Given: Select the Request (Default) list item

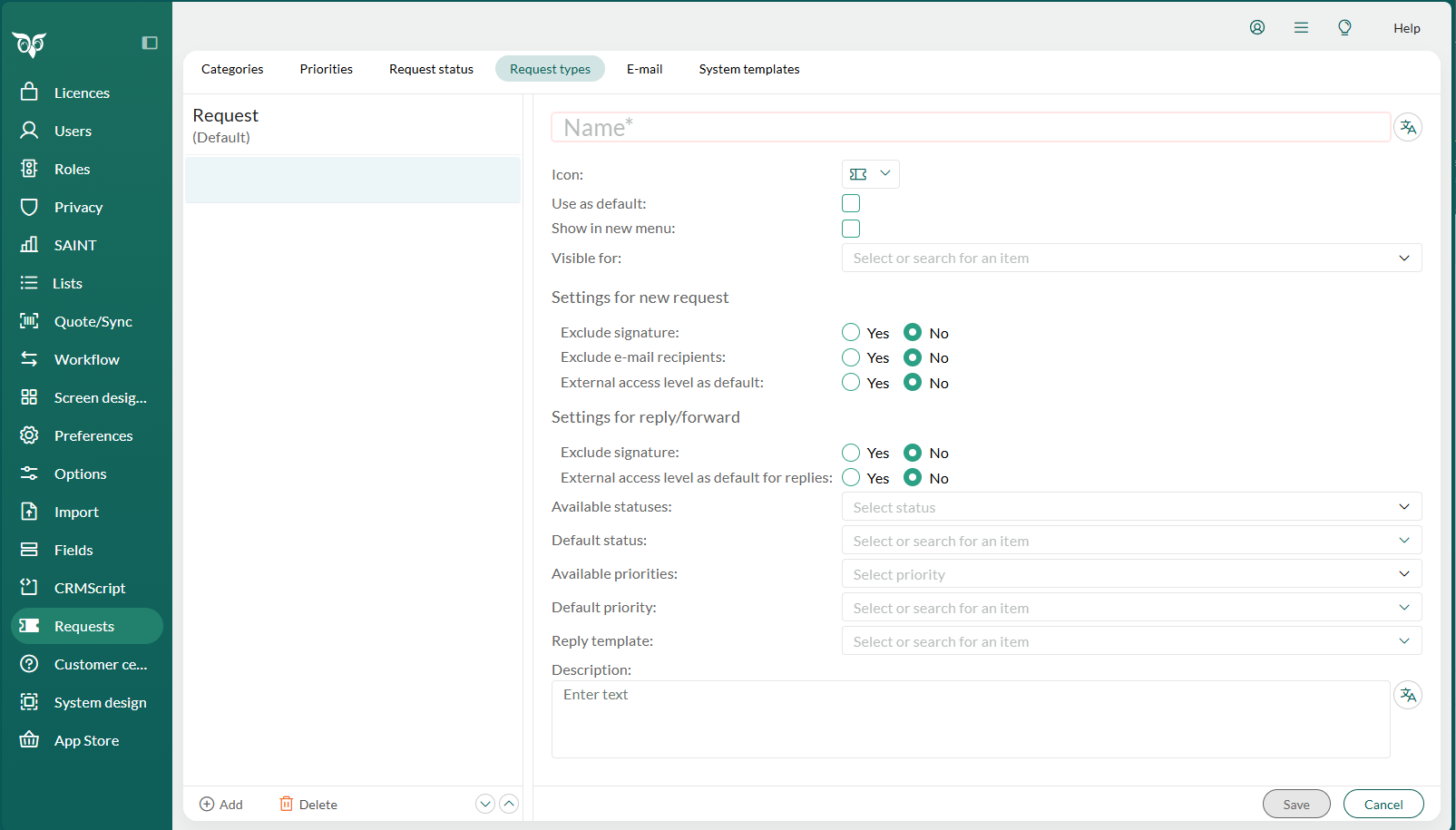Looking at the screenshot, I should click(x=353, y=125).
